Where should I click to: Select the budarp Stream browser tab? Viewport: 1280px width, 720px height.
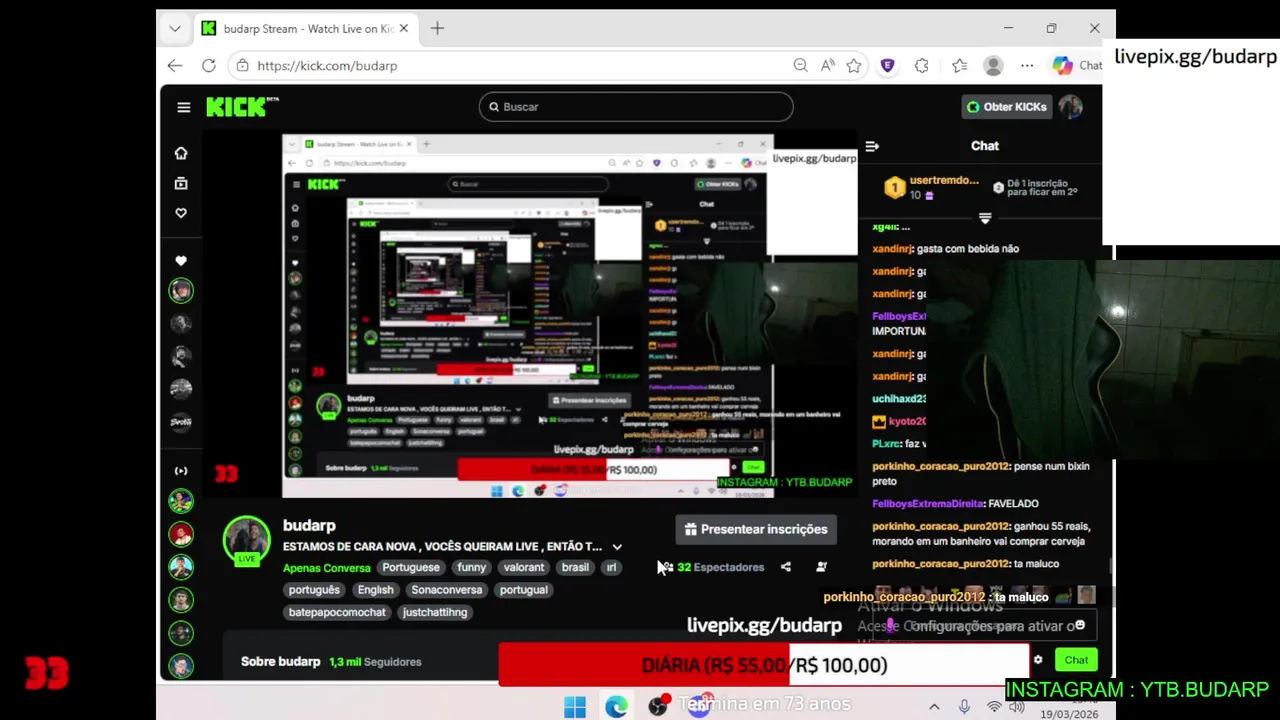[304, 29]
